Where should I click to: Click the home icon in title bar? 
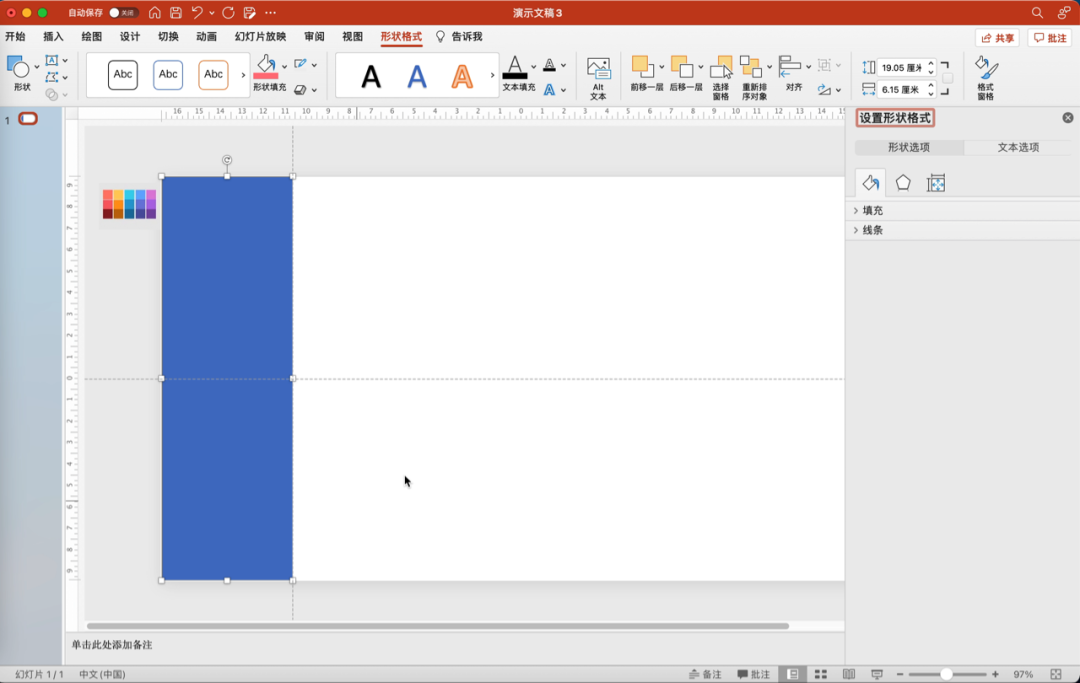[155, 12]
